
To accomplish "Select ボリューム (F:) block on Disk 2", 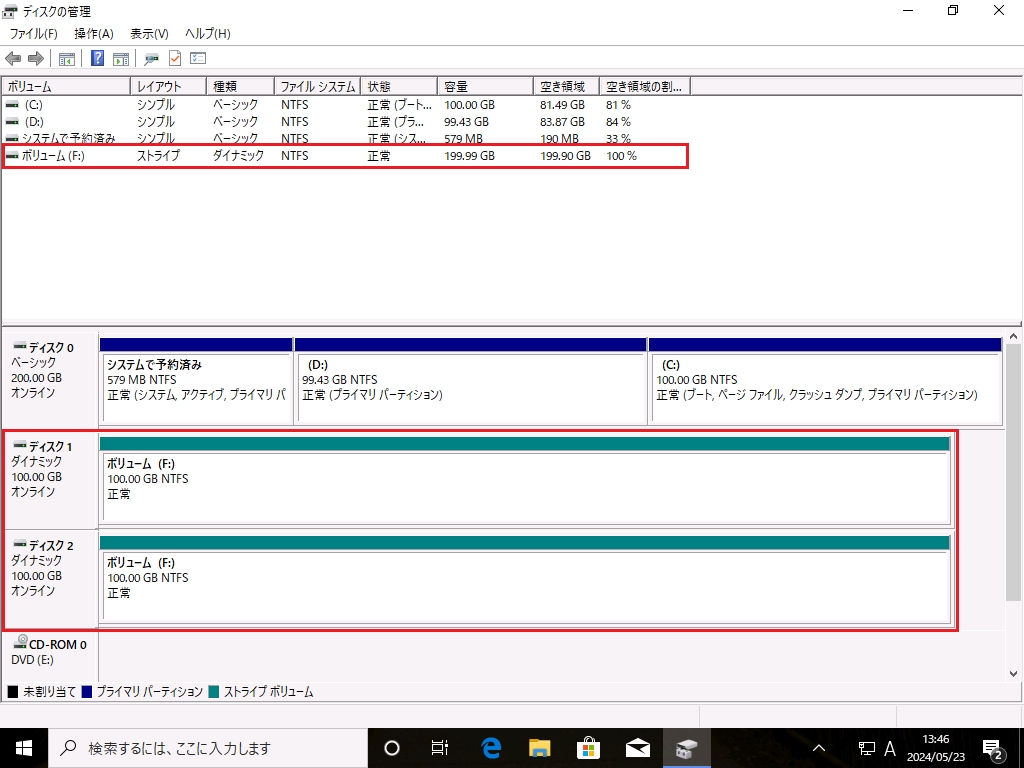I will (525, 580).
